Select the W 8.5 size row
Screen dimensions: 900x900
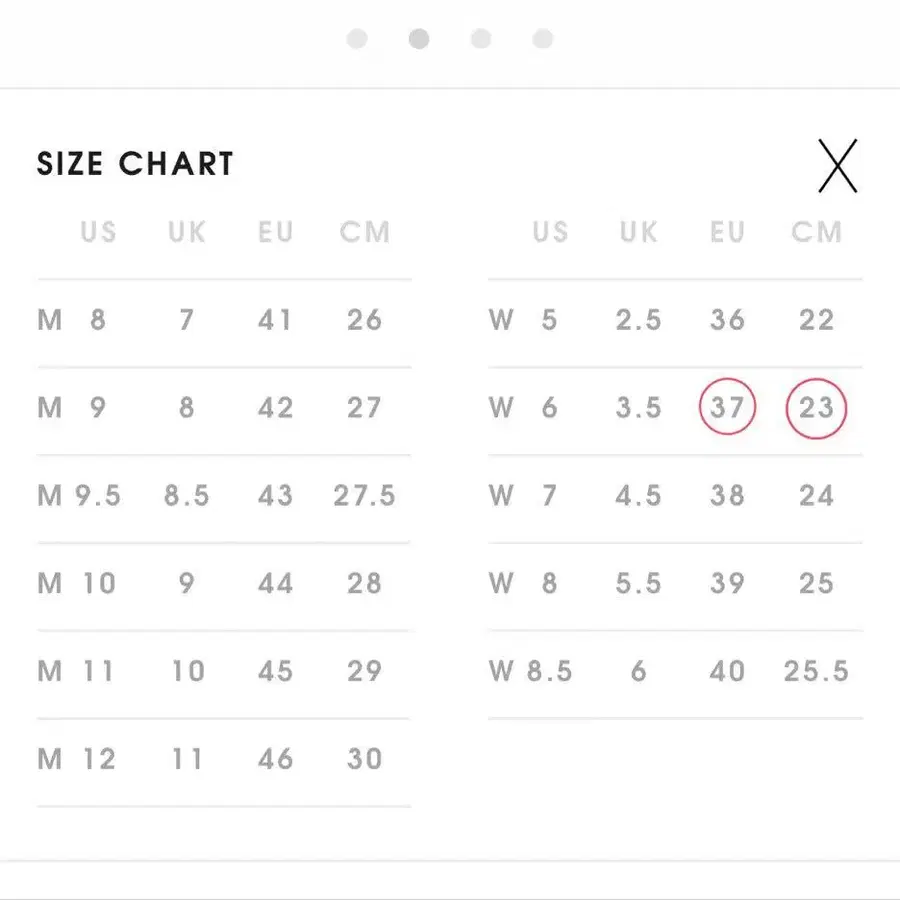click(x=675, y=672)
